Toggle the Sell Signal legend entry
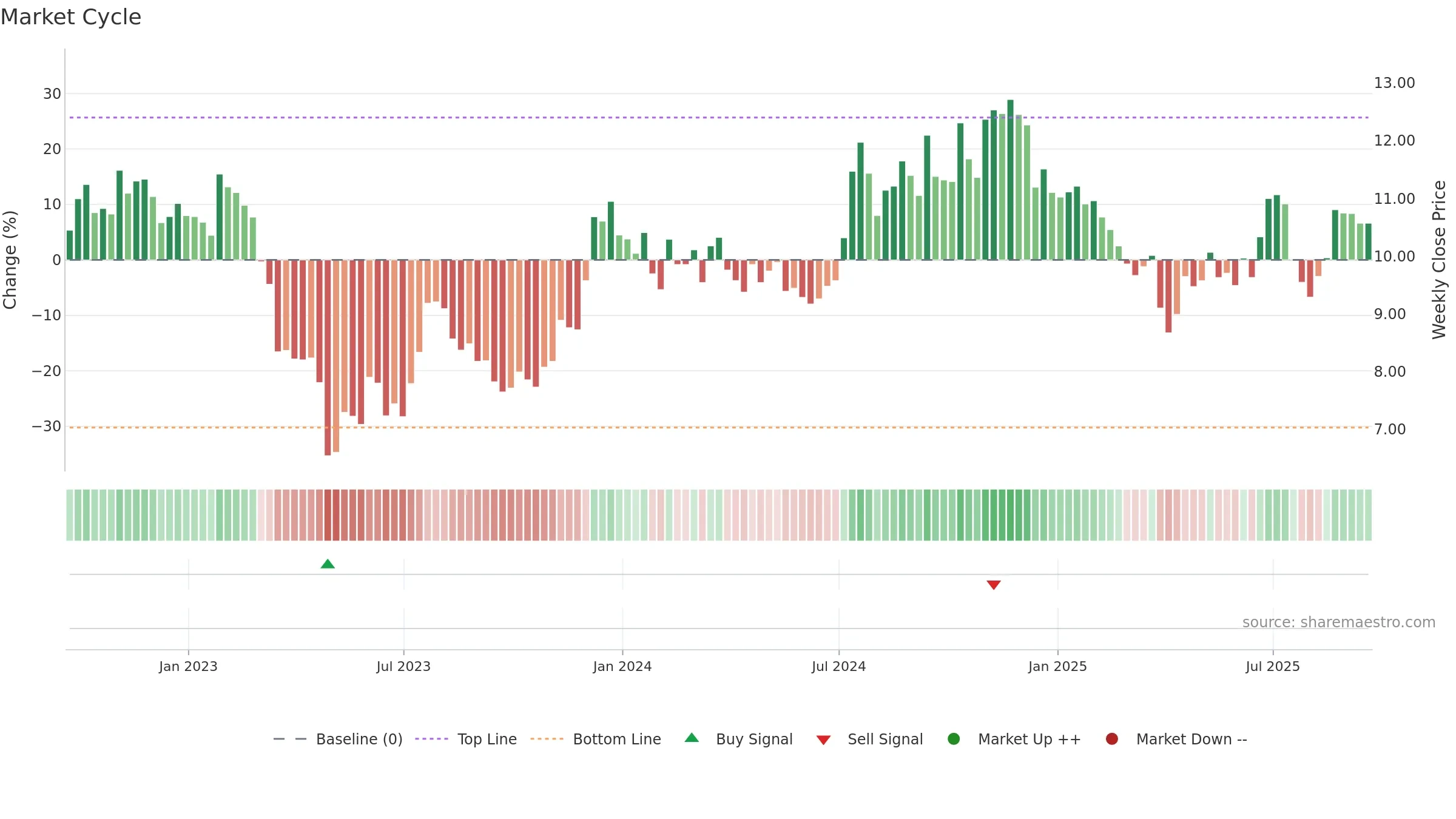The height and width of the screenshot is (819, 1456). point(869,740)
